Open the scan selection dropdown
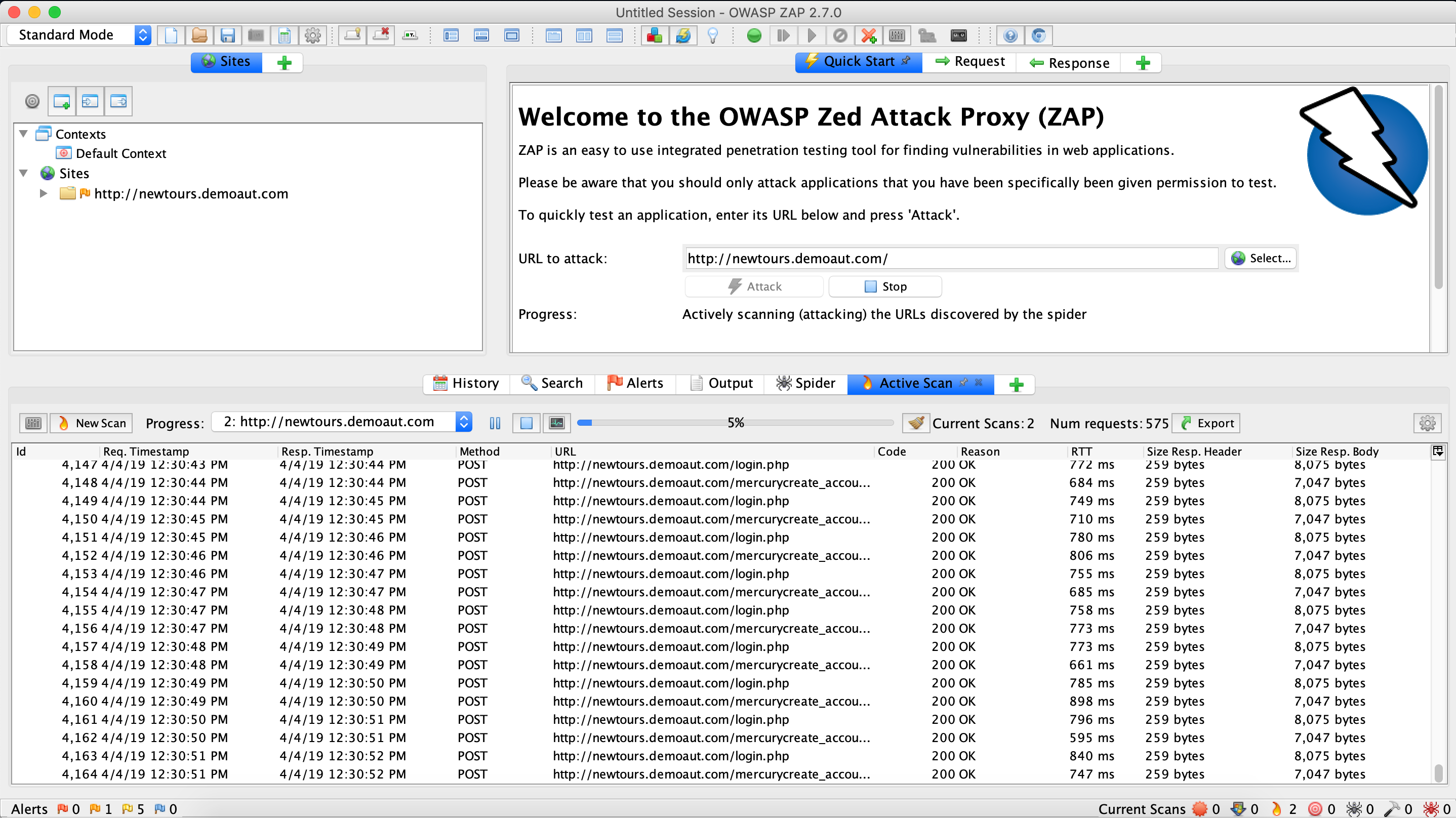 463,422
